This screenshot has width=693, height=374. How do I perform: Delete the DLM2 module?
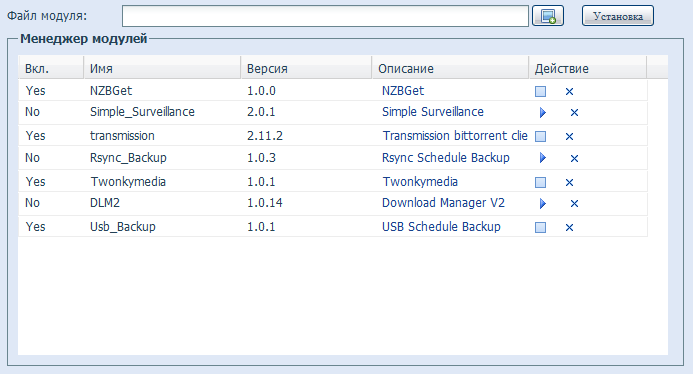[x=574, y=203]
